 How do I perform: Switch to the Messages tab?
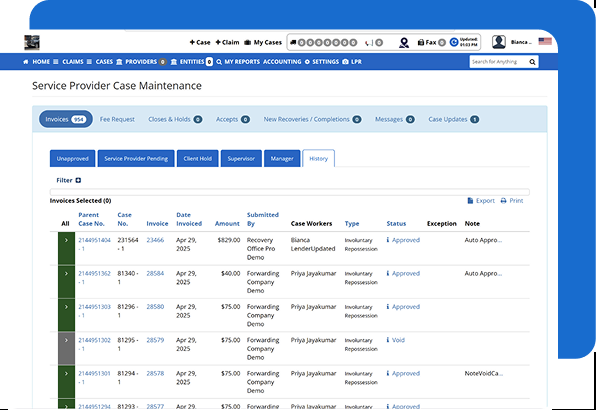pos(395,119)
